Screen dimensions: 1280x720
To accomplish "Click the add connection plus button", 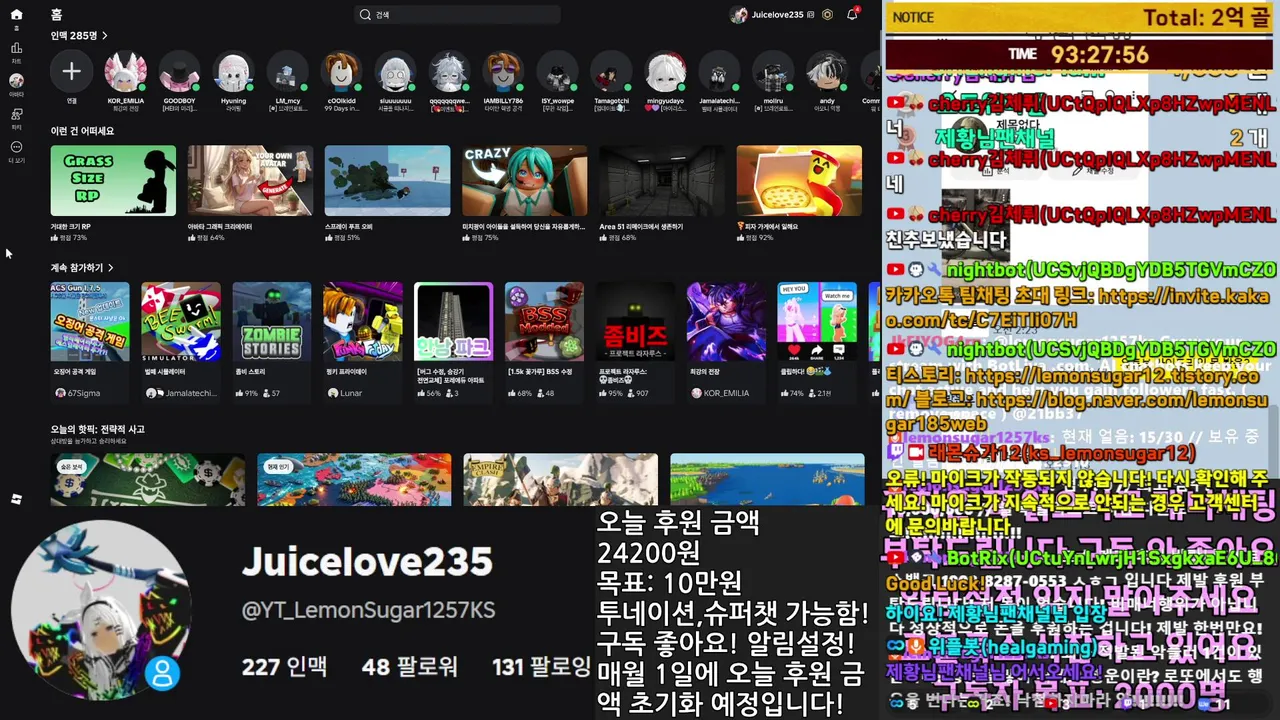I will coord(72,72).
